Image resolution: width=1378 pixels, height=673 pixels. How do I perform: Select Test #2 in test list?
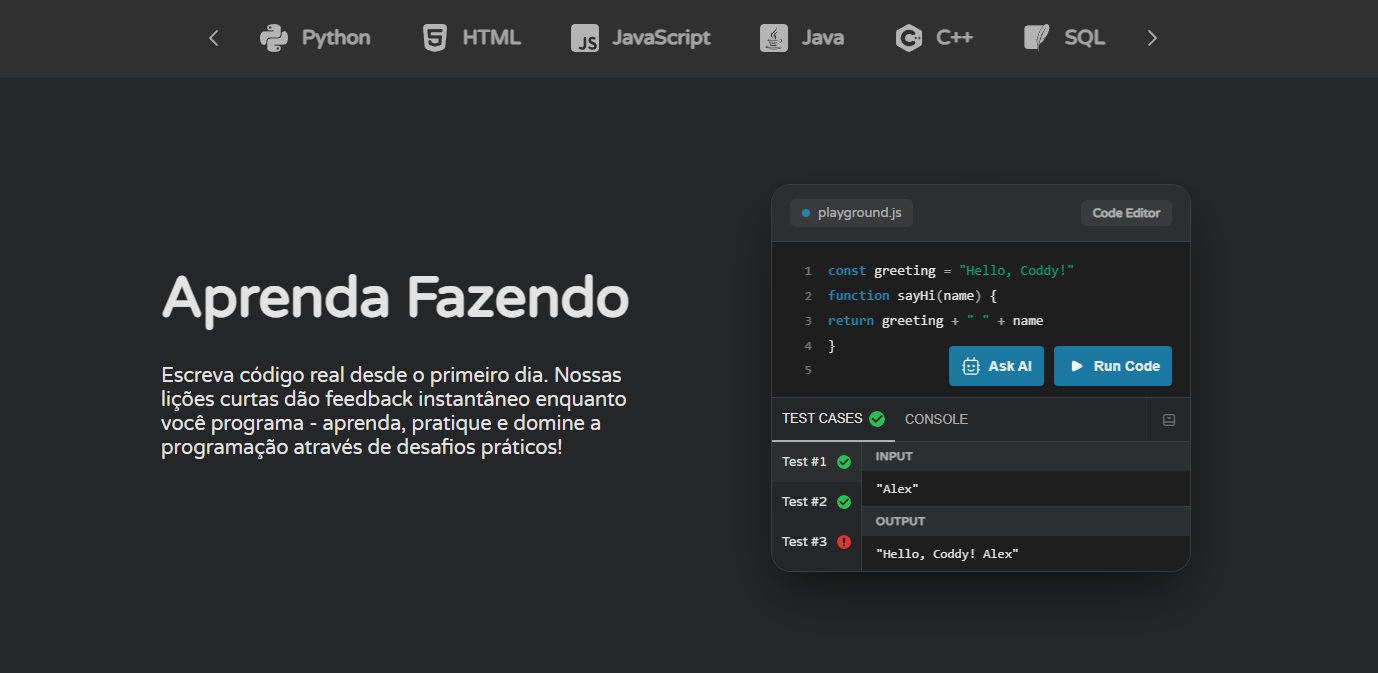[x=805, y=502]
